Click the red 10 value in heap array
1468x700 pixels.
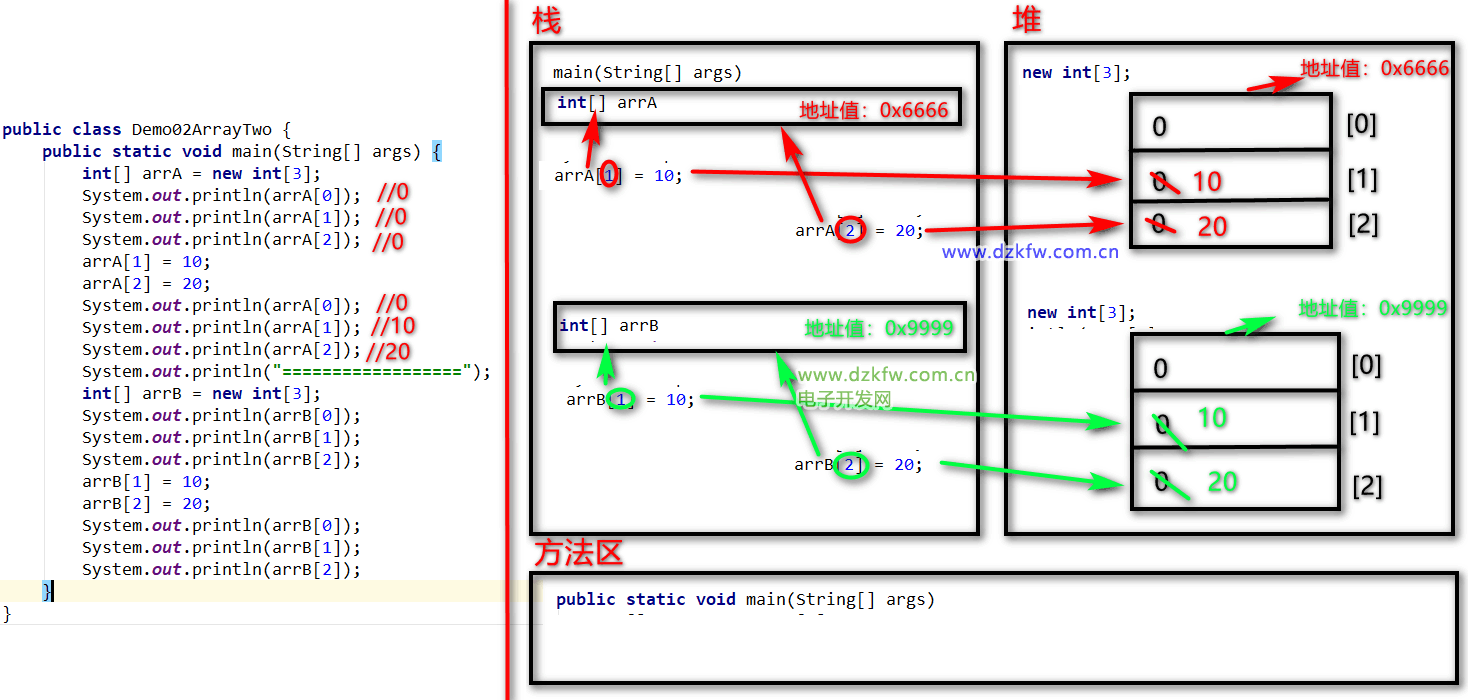[x=1207, y=182]
